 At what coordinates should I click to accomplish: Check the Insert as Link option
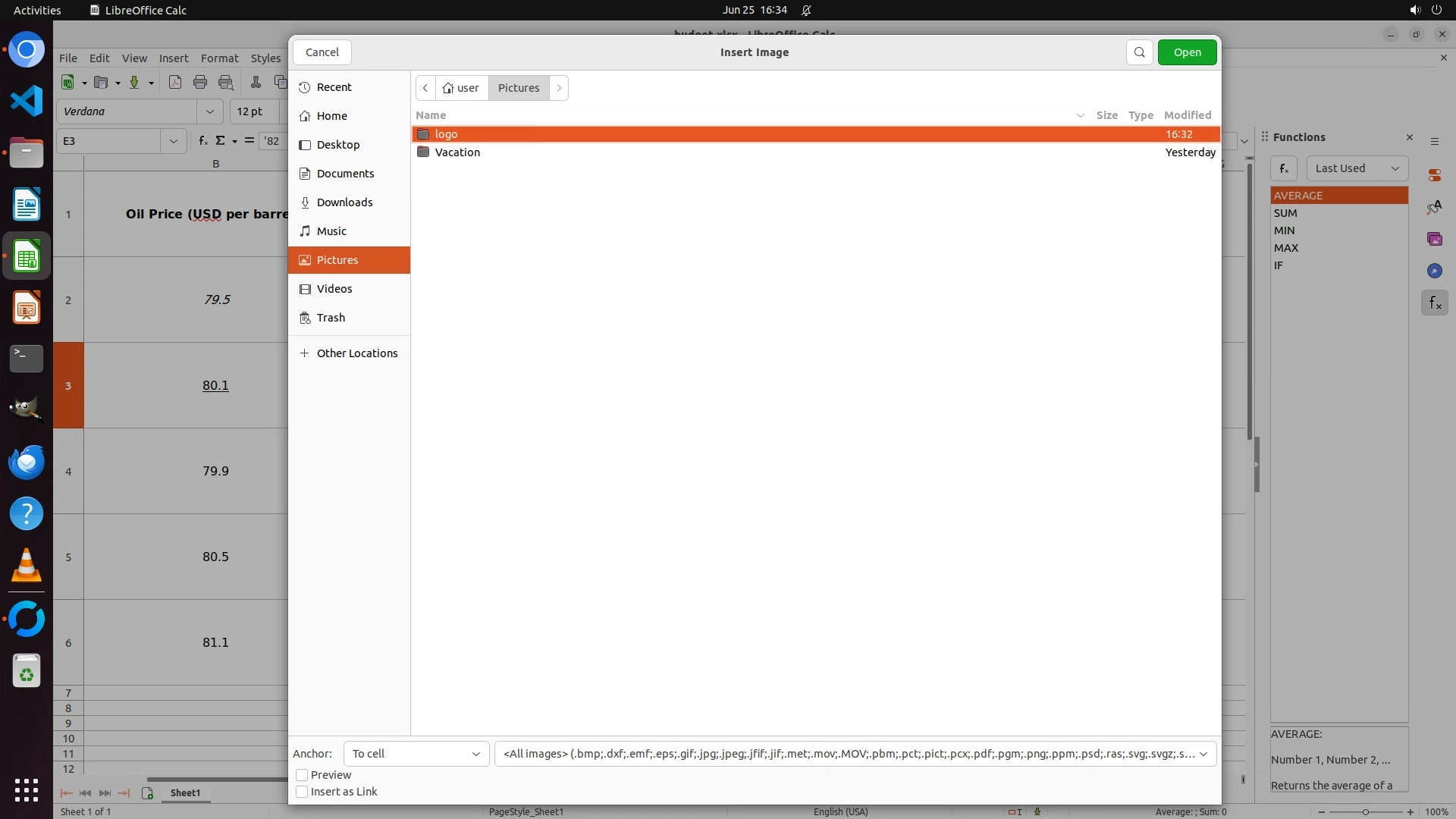[x=302, y=792]
